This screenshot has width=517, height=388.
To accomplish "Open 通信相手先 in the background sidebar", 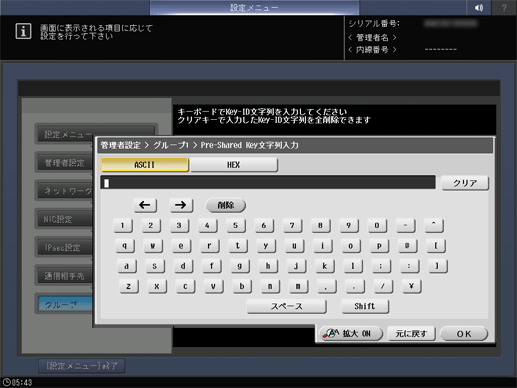I will (65, 276).
